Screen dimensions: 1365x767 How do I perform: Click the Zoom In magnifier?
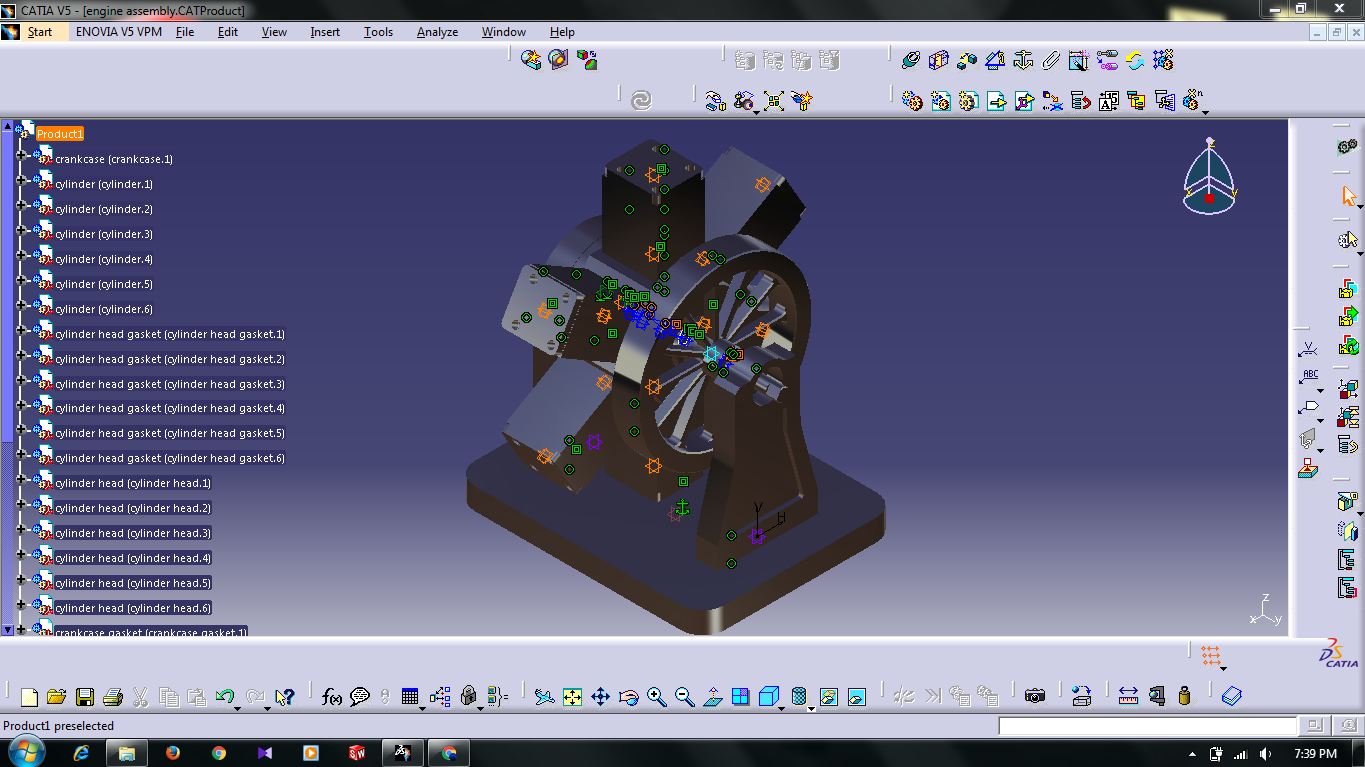(x=656, y=697)
